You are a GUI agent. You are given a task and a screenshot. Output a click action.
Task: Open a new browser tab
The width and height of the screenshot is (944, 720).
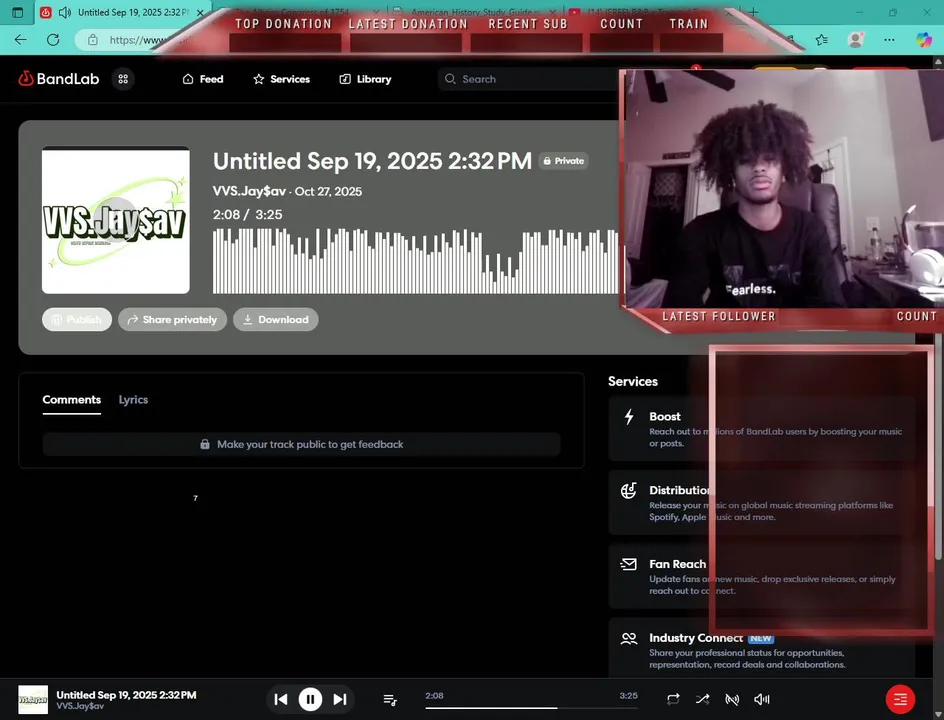tap(754, 12)
